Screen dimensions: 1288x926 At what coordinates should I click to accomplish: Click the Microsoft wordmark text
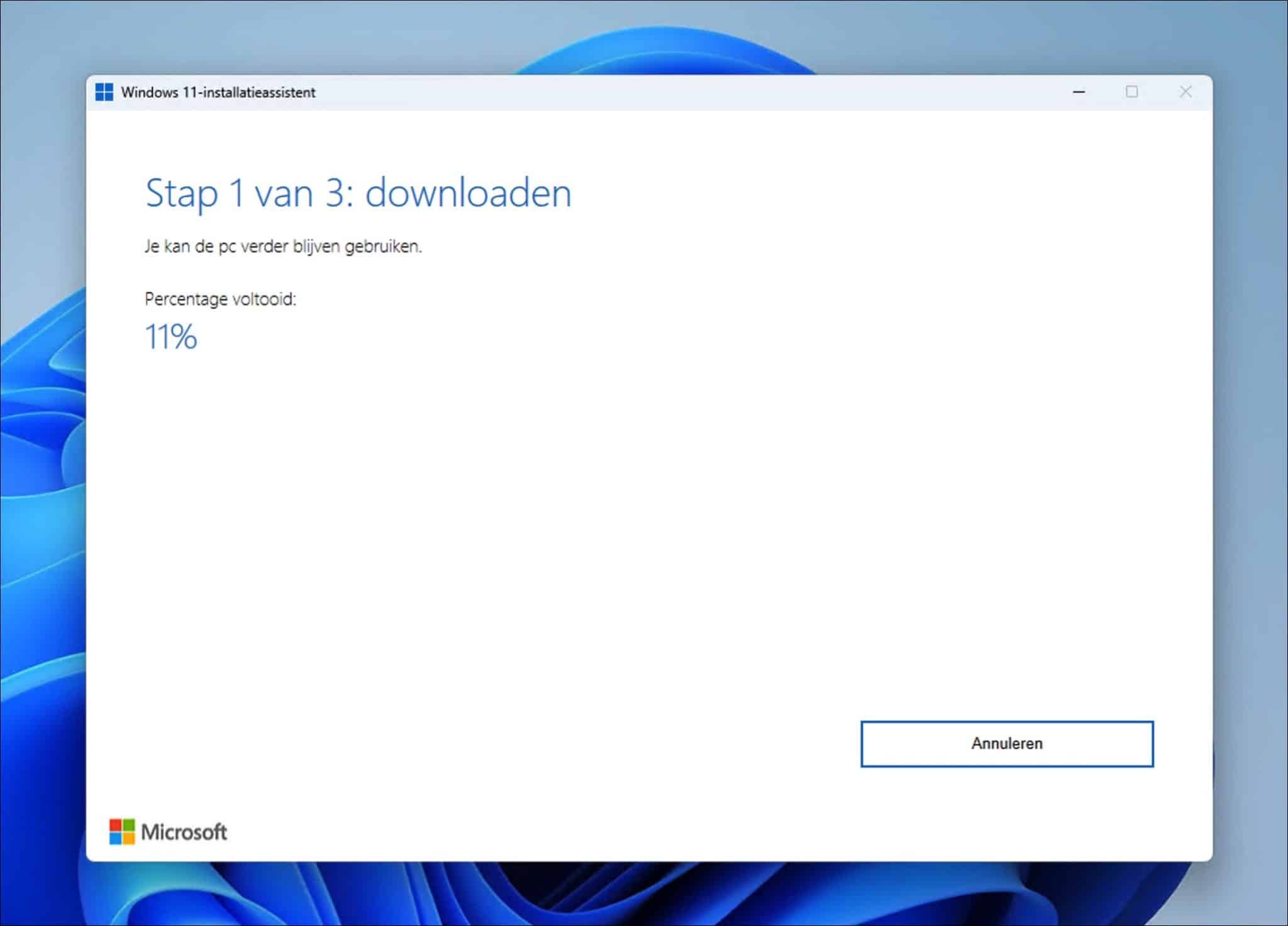pos(184,832)
